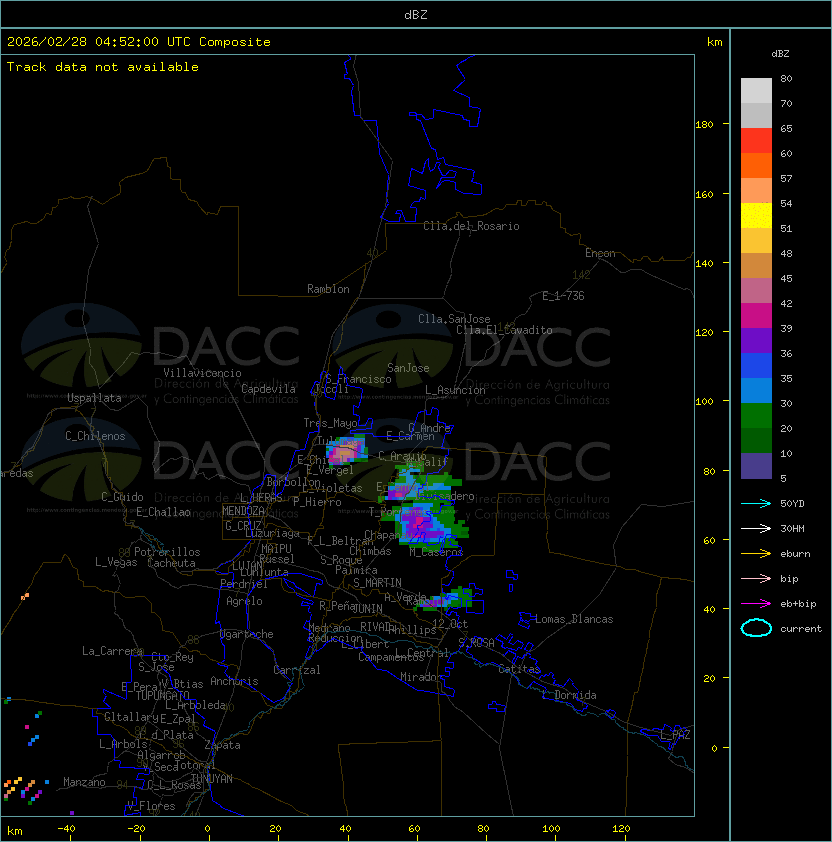Click the 'C_Guido' map label
Screen dimensions: 832x842
coord(122,497)
